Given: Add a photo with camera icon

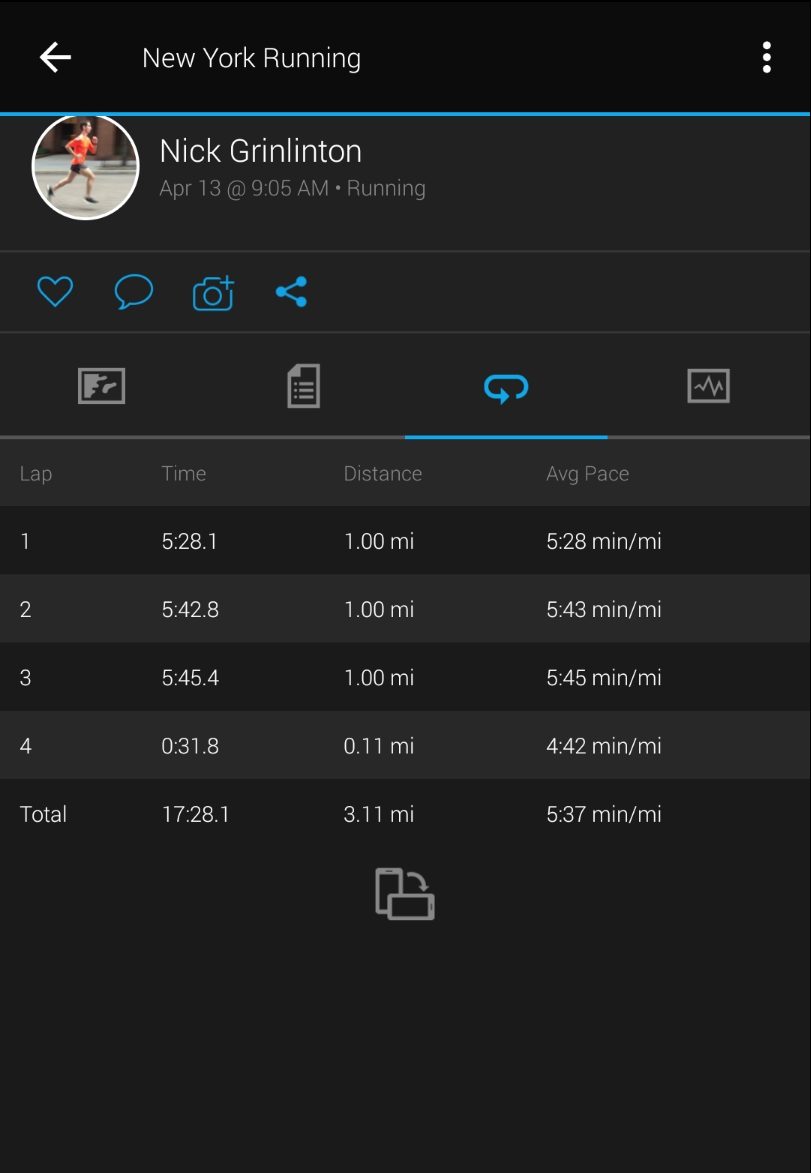Looking at the screenshot, I should pos(213,293).
